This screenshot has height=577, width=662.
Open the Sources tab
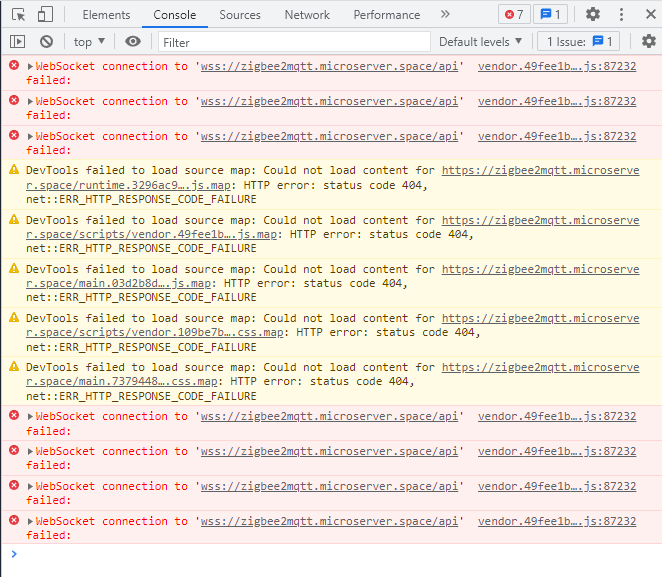(240, 15)
